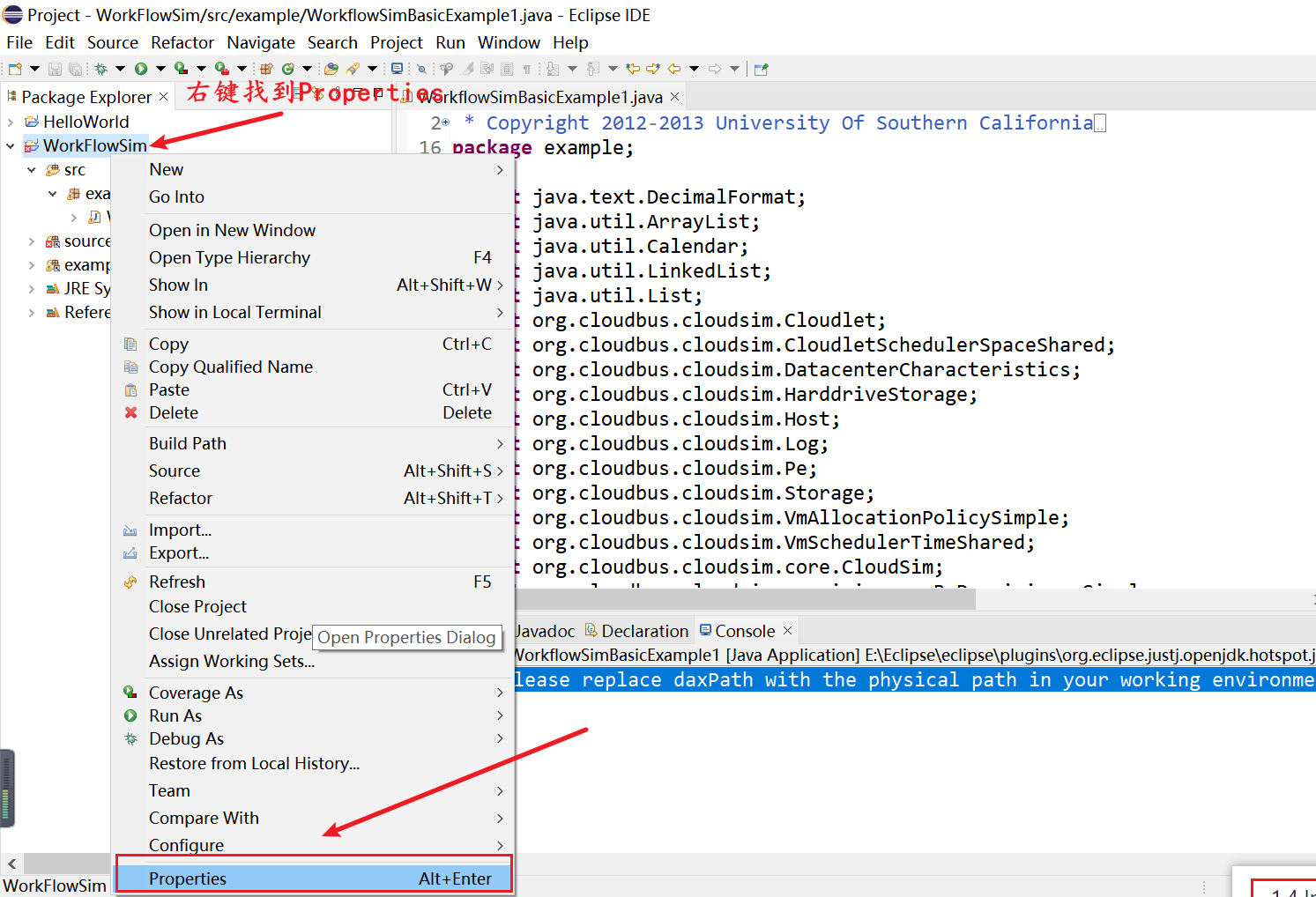Expand the Referenced Libraries node
Screen dimensions: 1316x897
(32, 312)
